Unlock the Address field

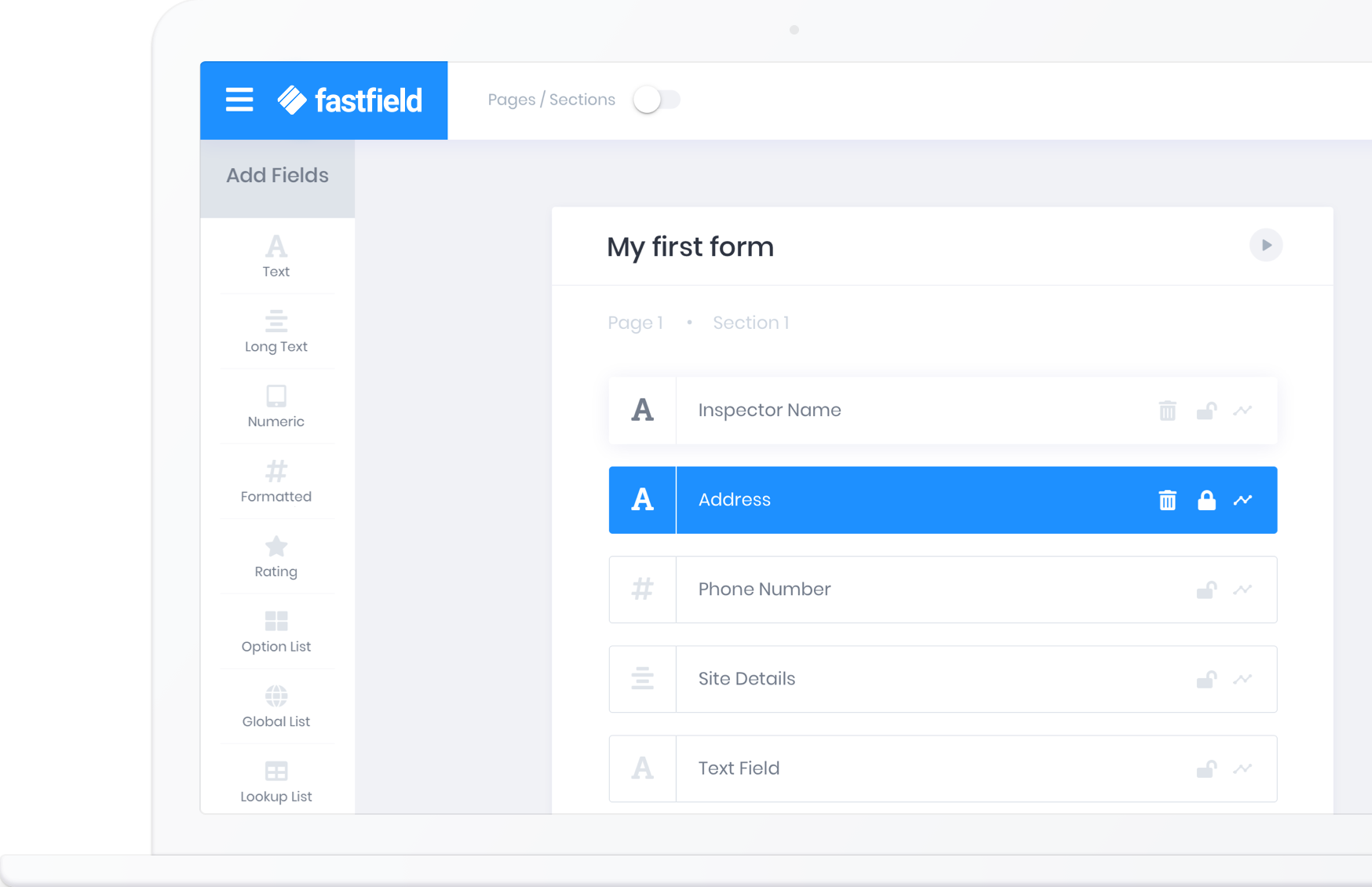[1206, 499]
